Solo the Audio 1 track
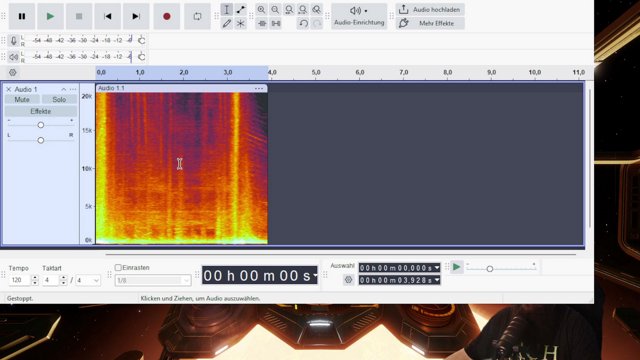Viewport: 640px width, 360px height. coord(59,100)
